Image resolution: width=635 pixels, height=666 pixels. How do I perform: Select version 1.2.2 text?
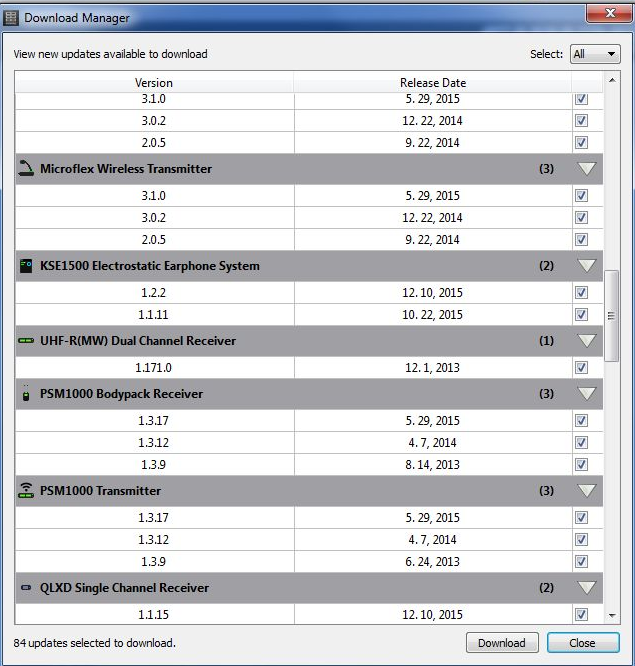coord(153,293)
